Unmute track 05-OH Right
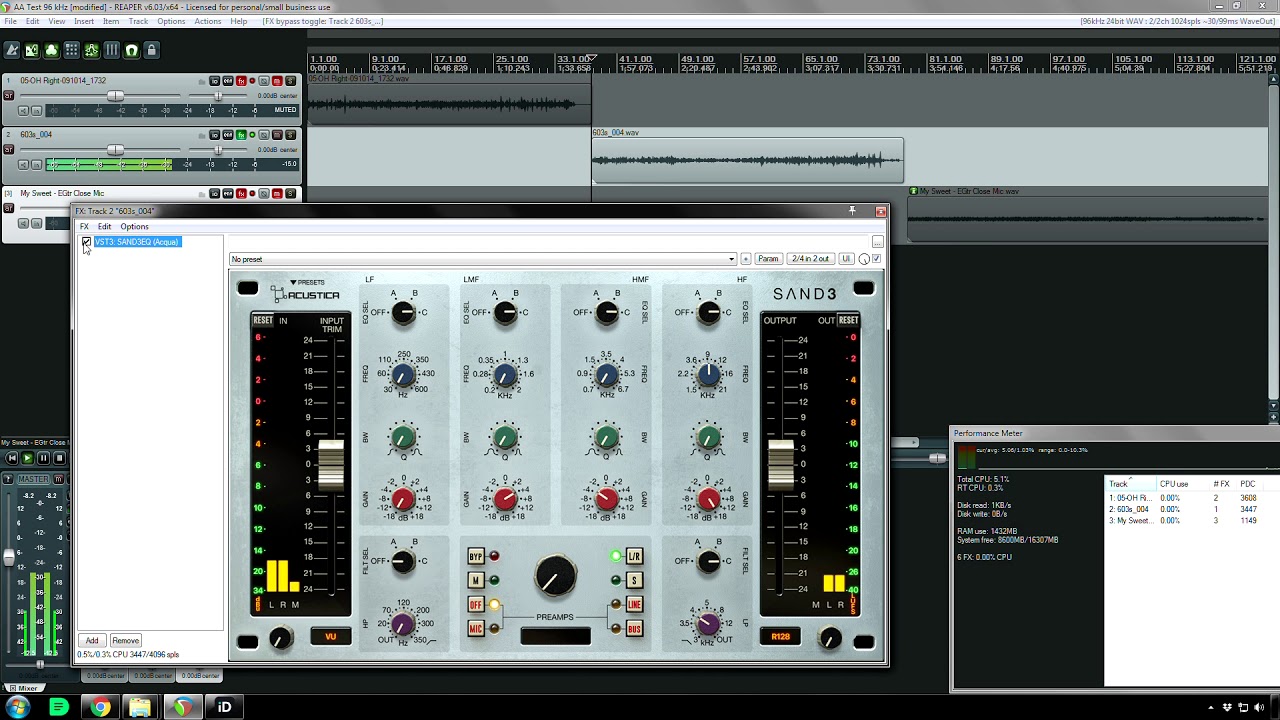1280x720 pixels. (278, 81)
